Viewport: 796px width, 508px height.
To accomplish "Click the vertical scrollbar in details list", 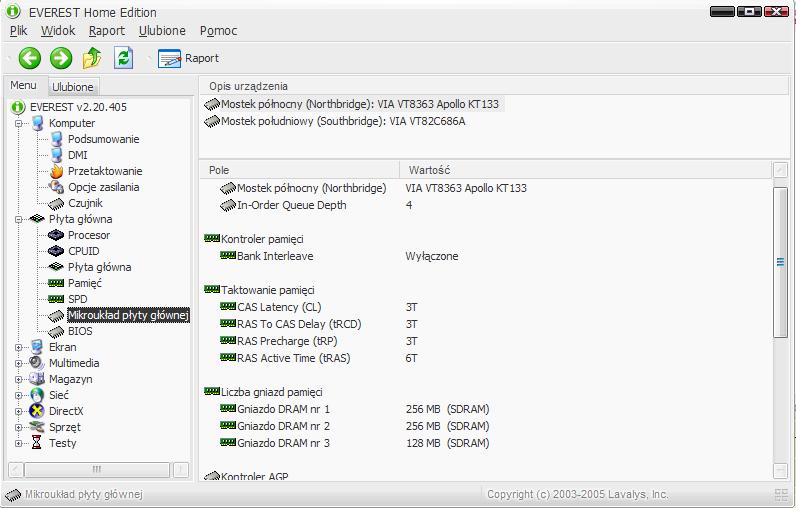I will (781, 320).
